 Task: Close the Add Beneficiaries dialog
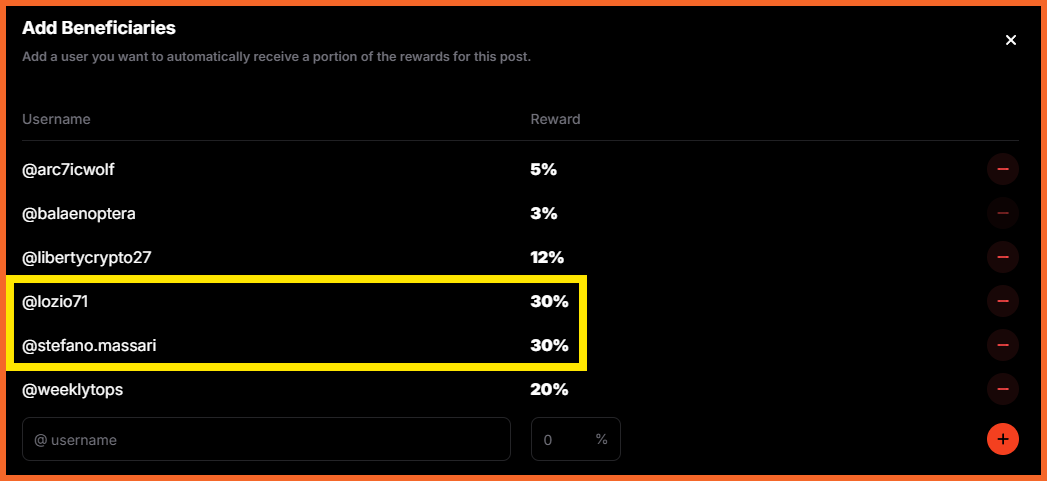(x=1011, y=40)
